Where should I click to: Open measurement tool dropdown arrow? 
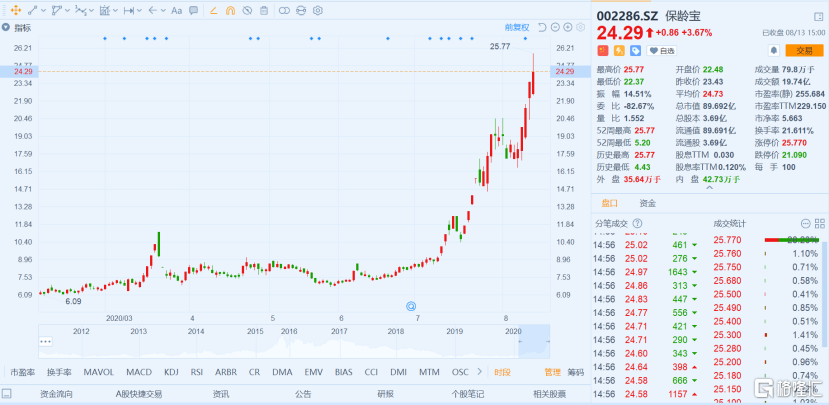point(115,11)
